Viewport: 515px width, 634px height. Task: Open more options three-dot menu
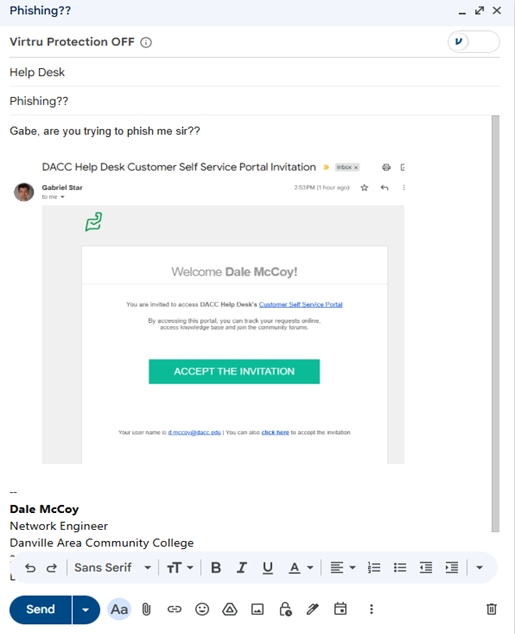[371, 609]
